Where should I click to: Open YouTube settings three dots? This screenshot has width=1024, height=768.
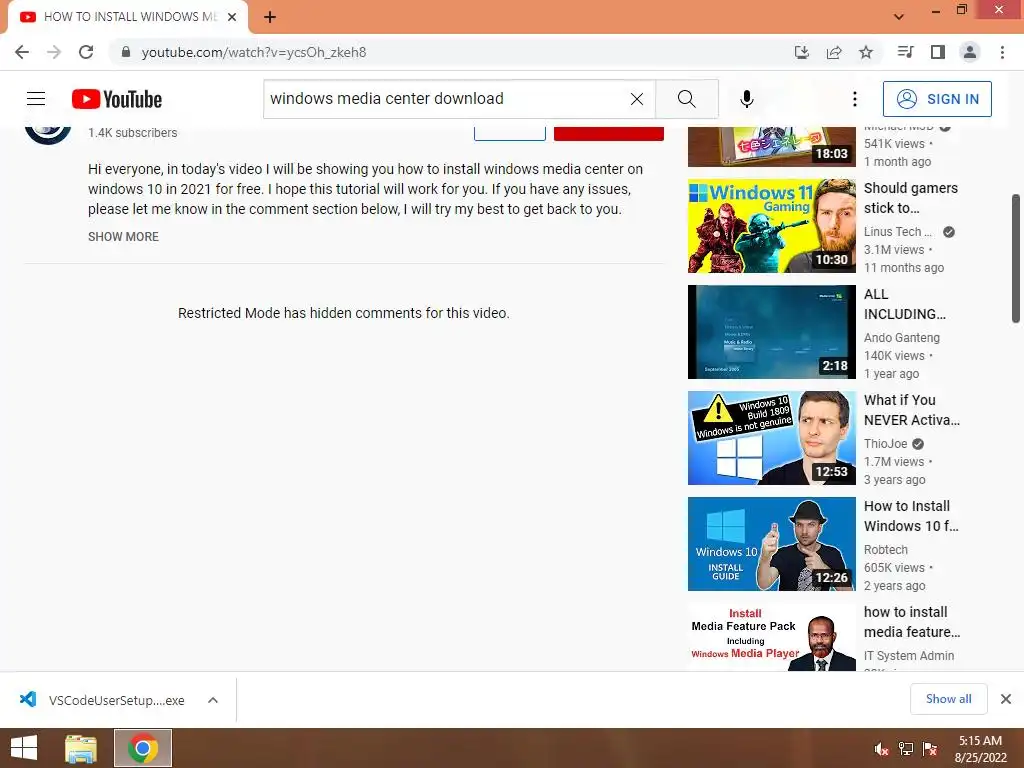pos(855,99)
